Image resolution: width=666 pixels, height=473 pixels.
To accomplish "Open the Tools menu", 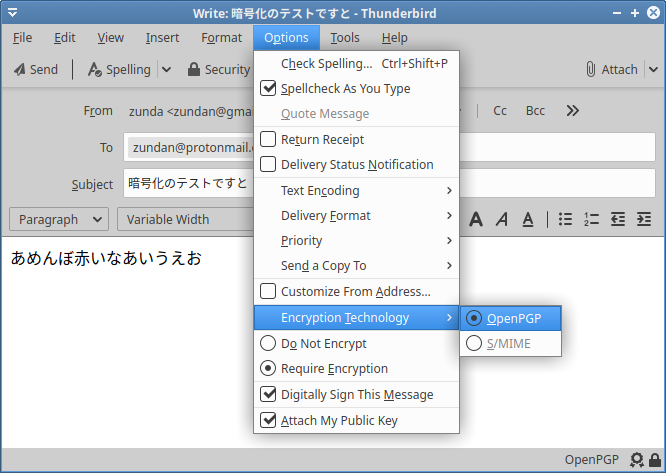I will click(x=345, y=38).
